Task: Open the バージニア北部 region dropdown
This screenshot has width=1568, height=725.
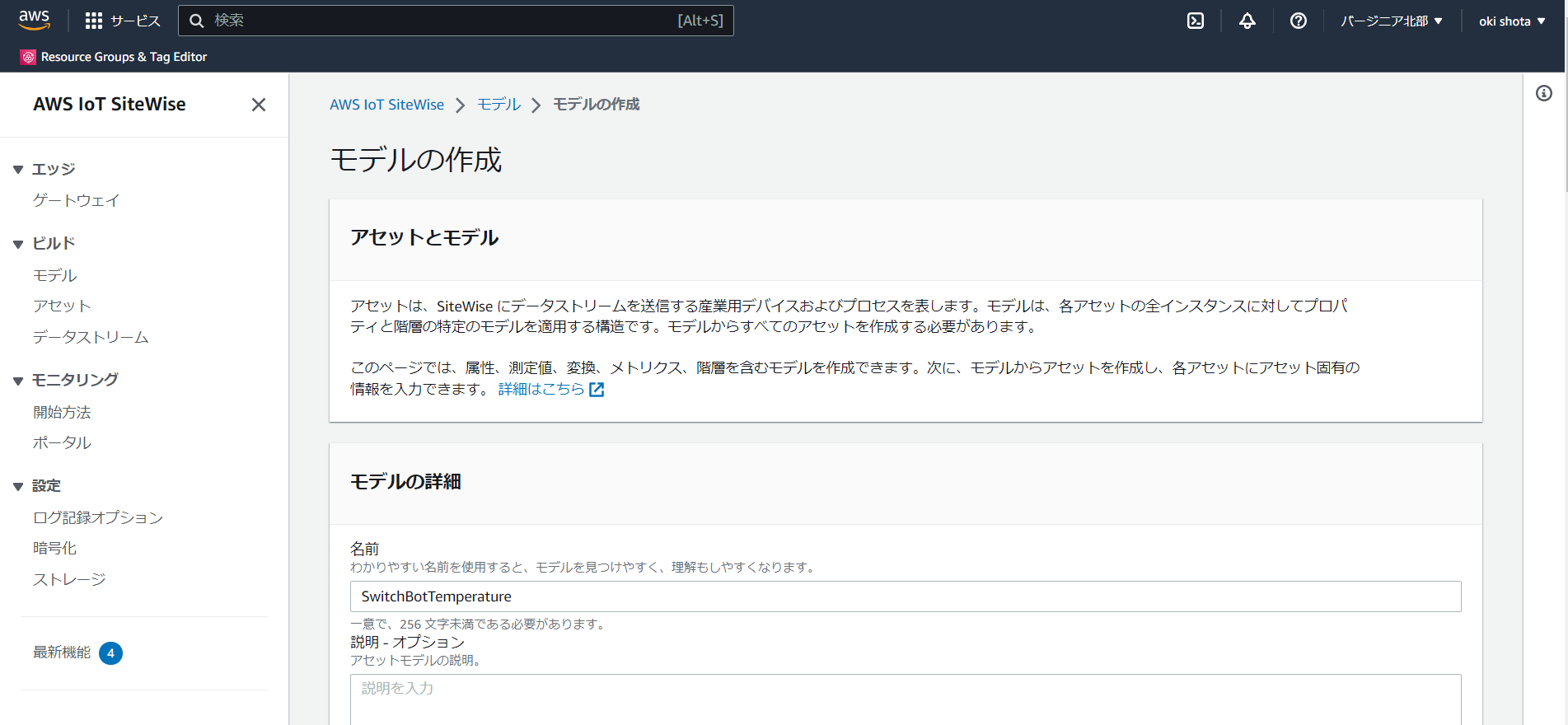Action: 1392,21
